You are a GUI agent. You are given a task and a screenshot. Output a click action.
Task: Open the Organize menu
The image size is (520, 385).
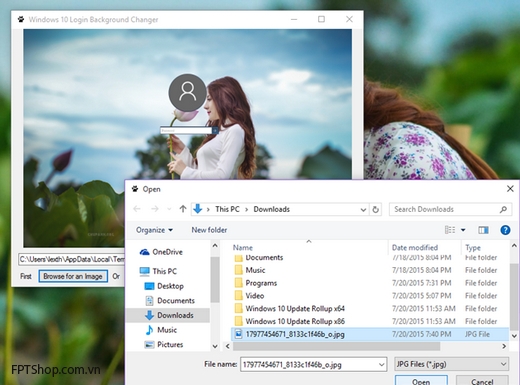click(154, 230)
